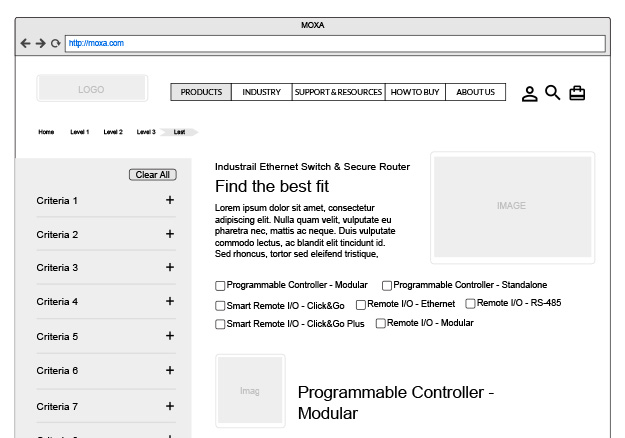The height and width of the screenshot is (438, 625).
Task: Click the product Imag thumbnail
Action: (x=250, y=391)
